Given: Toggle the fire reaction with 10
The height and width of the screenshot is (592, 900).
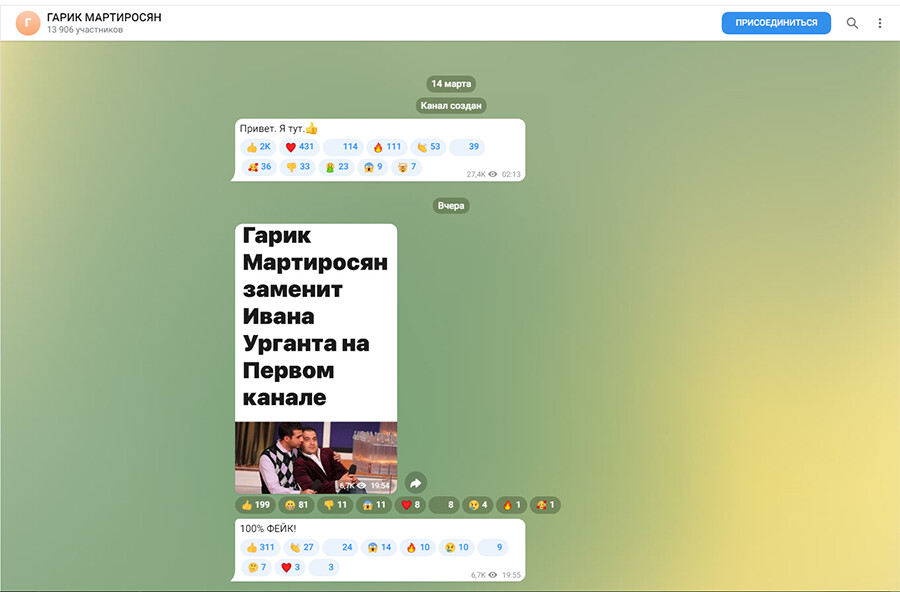Looking at the screenshot, I should click(x=418, y=548).
